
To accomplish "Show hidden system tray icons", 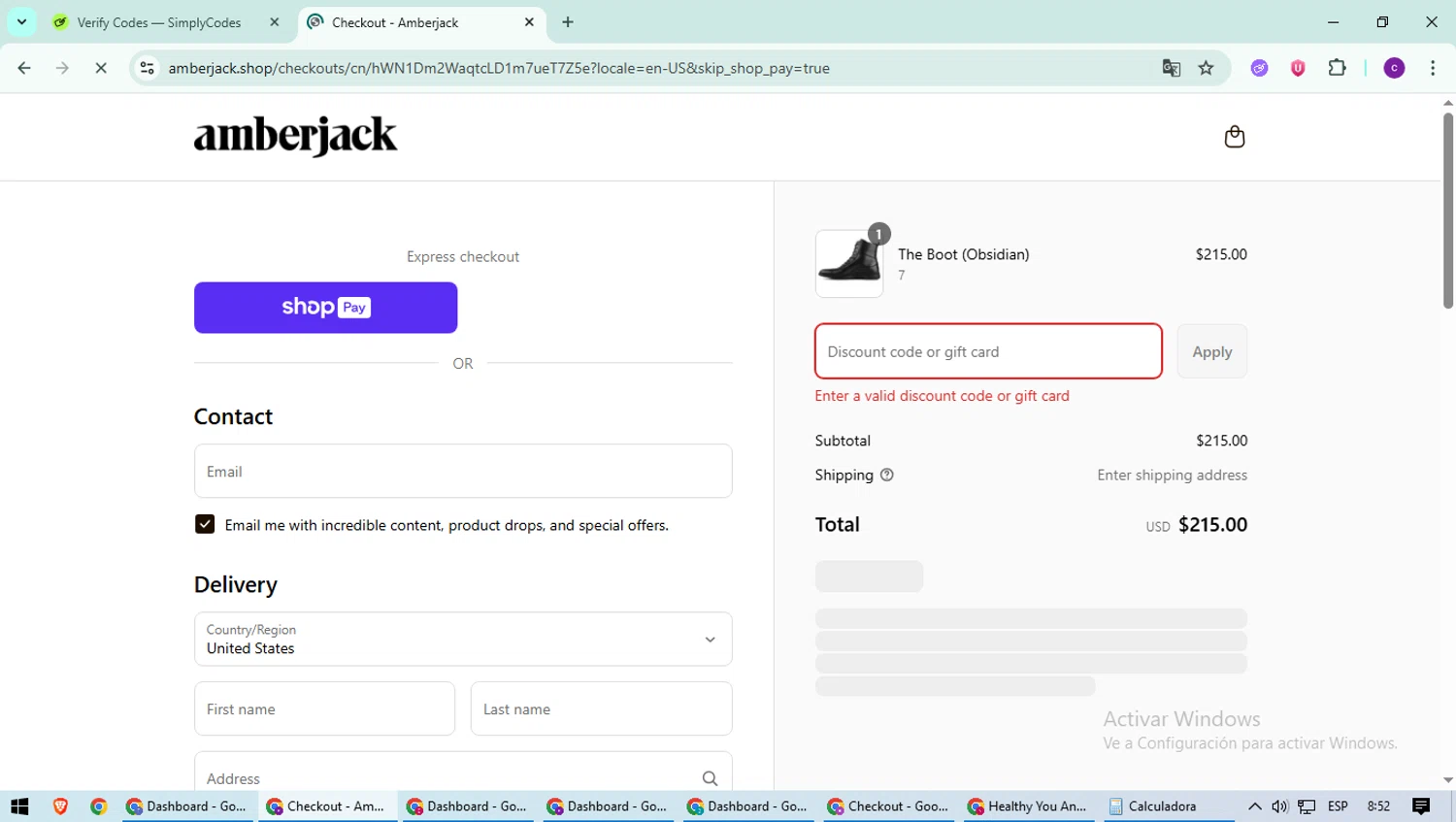I will [x=1254, y=806].
